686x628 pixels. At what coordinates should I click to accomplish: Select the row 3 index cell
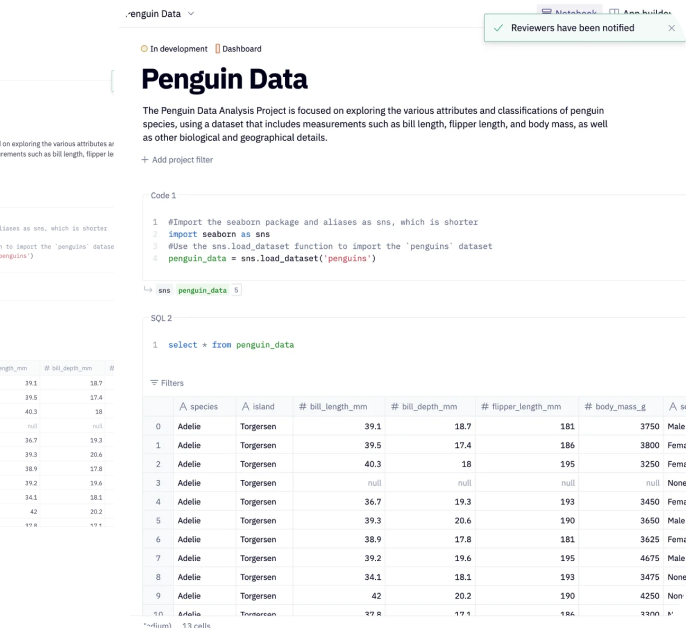[x=157, y=483]
